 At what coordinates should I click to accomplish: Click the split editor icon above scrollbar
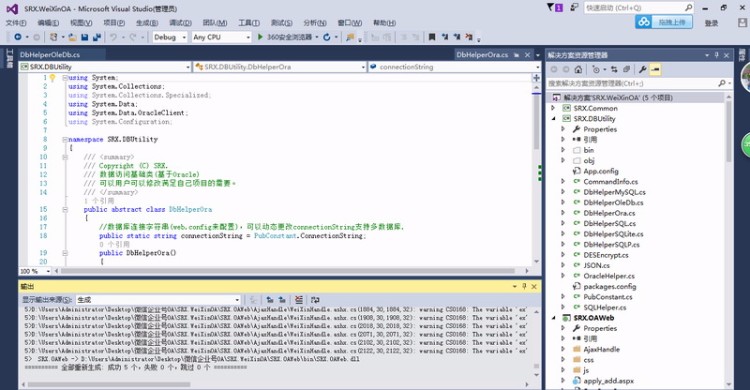[536, 78]
